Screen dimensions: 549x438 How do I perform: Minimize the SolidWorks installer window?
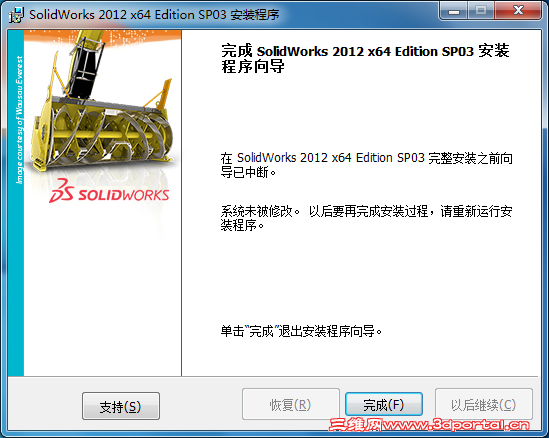point(454,11)
